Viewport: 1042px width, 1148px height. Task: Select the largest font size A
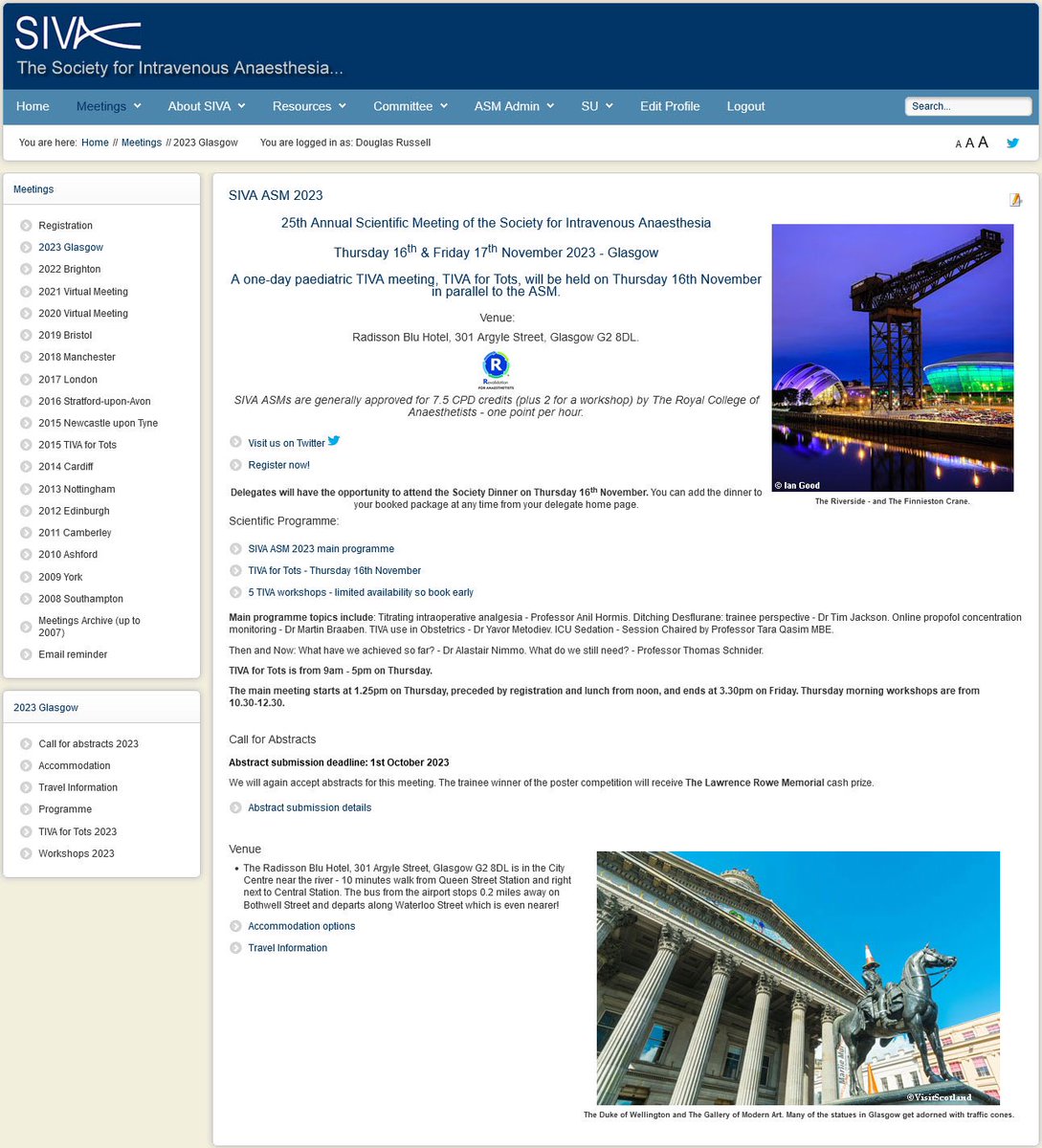click(x=983, y=143)
